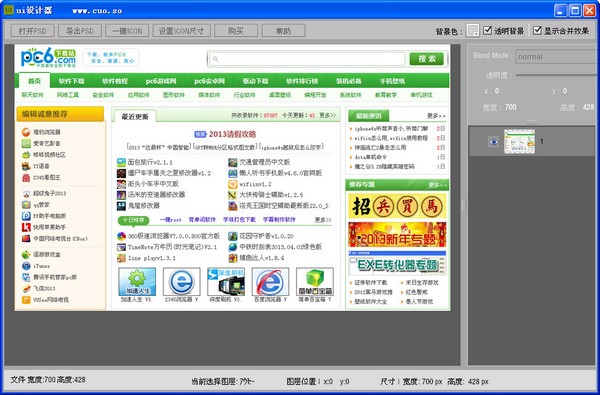The image size is (600, 395).
Task: Click the 编辑诚意推荐 header in the canvas
Action: [60, 114]
